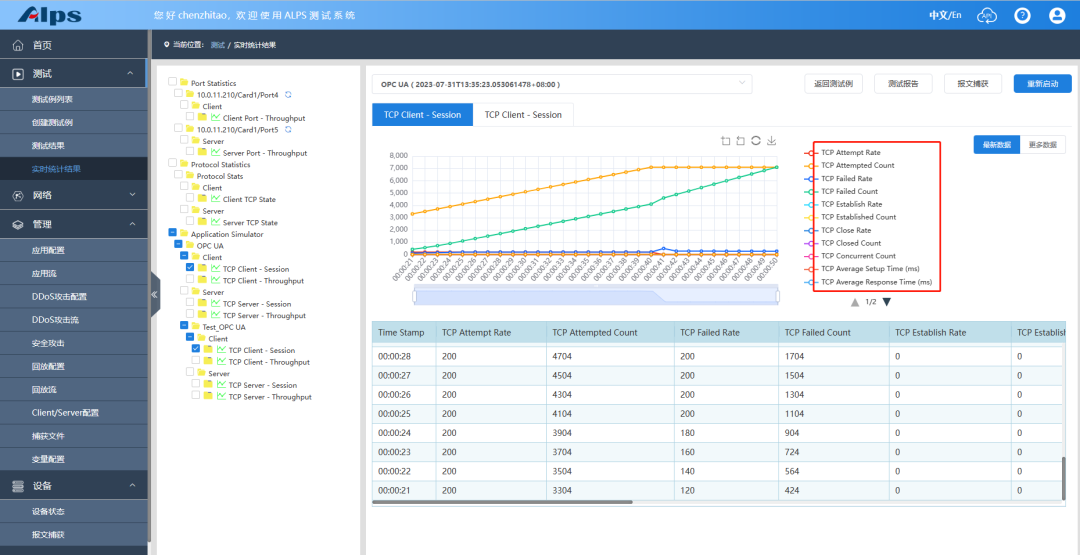This screenshot has height=555, width=1080.
Task: Collapse the 管理 sidebar section
Action: tap(74, 225)
